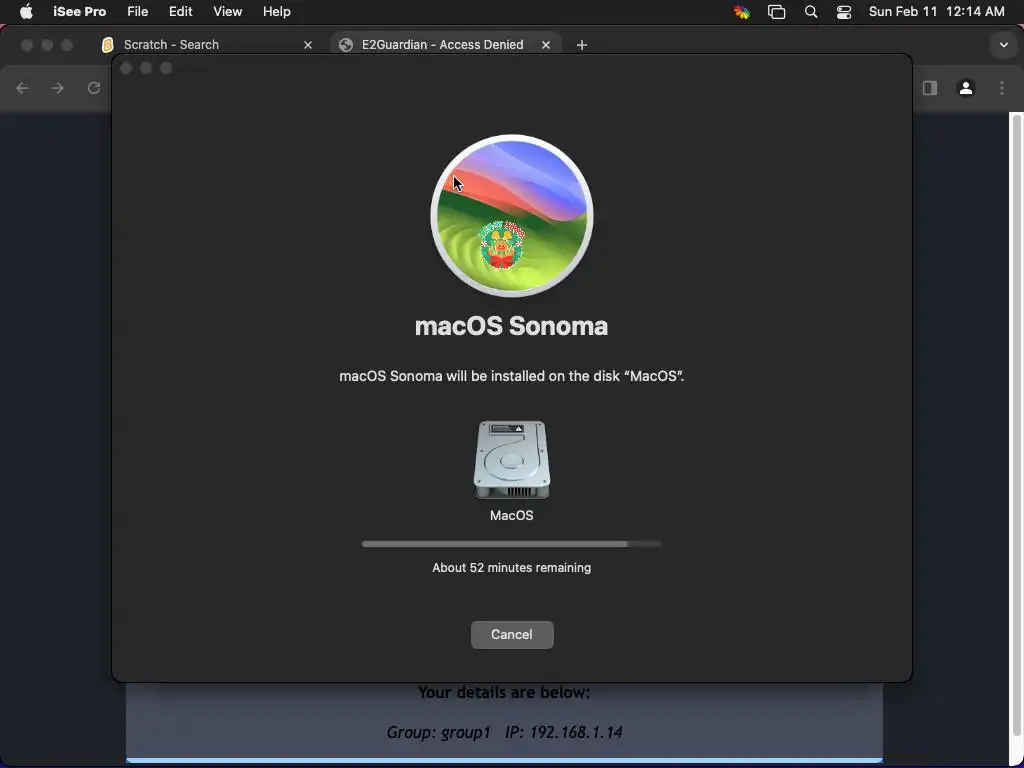
Task: Click the 'About 52 minutes remaining' text
Action: click(x=511, y=568)
